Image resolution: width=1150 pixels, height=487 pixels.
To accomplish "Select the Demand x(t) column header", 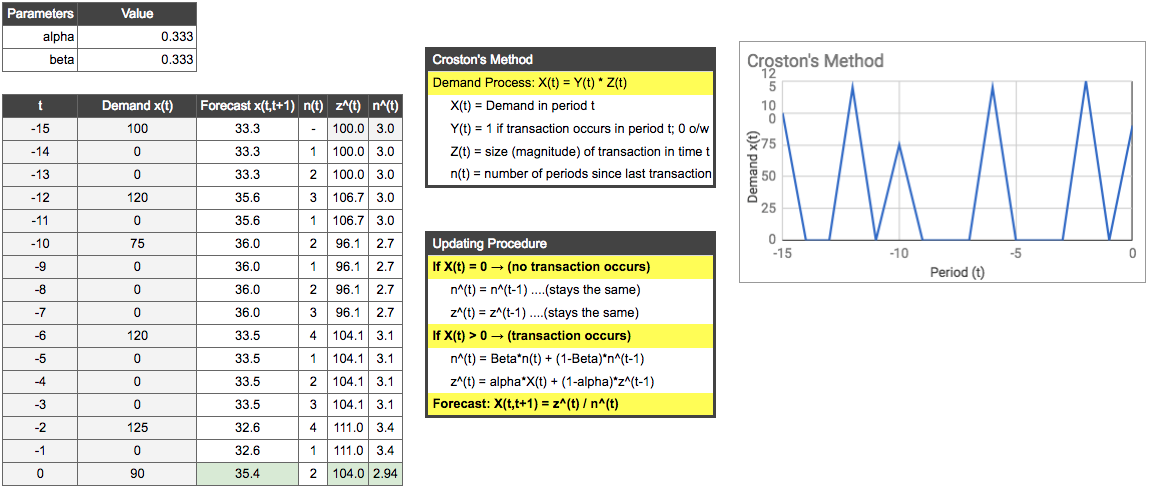I will [x=138, y=106].
